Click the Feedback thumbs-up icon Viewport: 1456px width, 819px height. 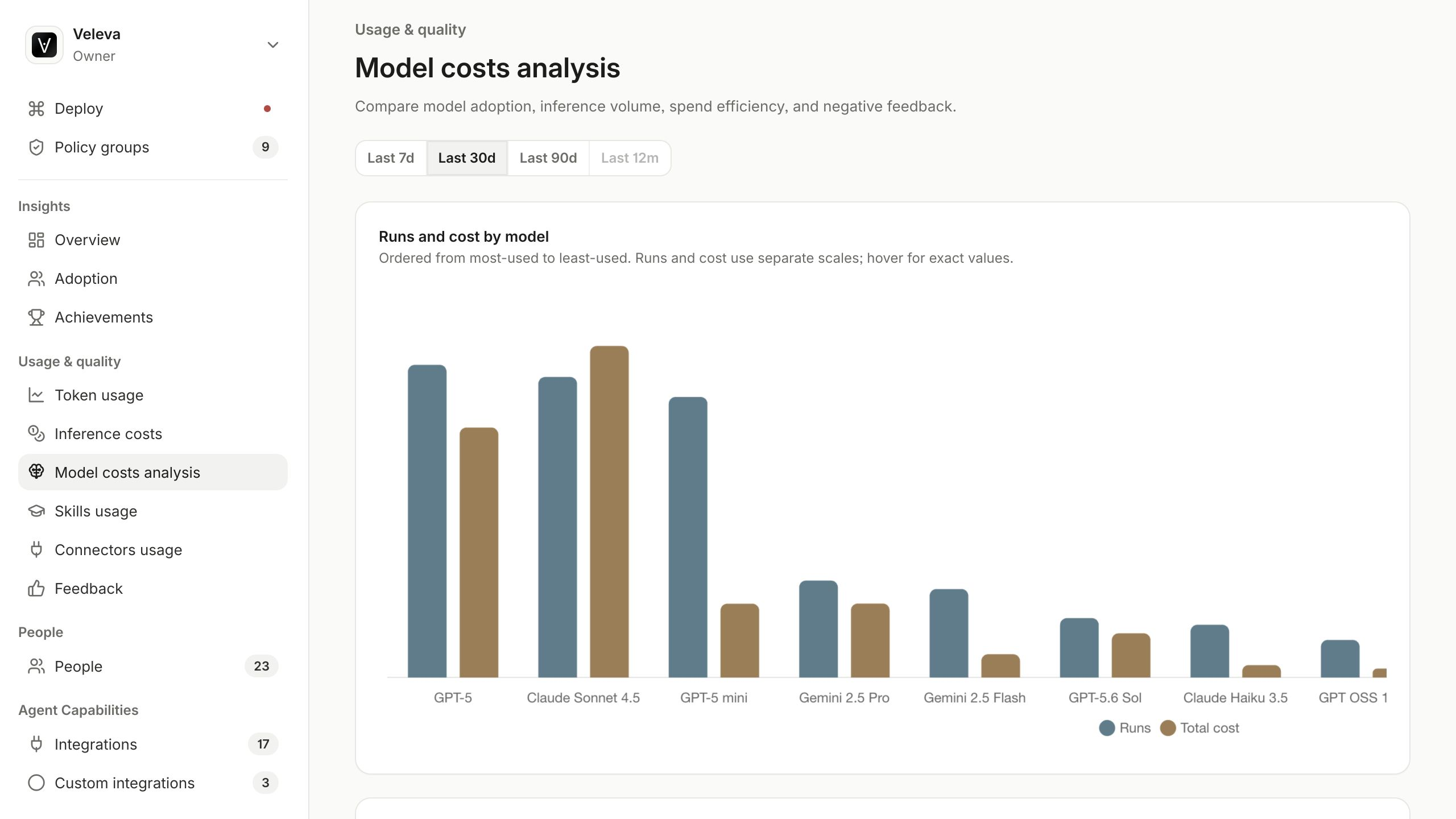click(36, 589)
